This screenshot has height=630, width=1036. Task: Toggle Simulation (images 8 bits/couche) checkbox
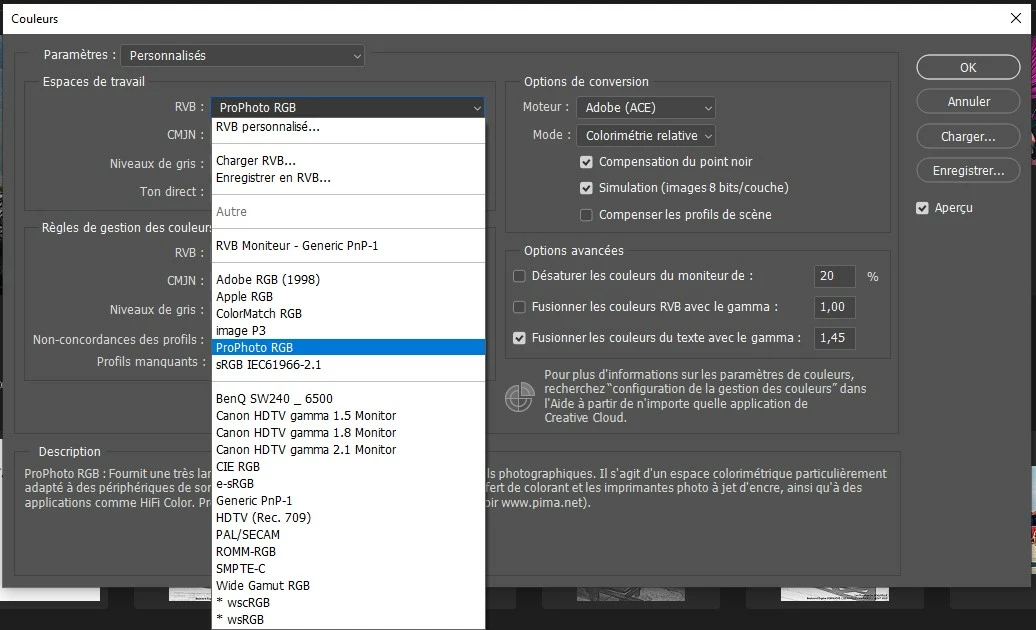click(586, 188)
